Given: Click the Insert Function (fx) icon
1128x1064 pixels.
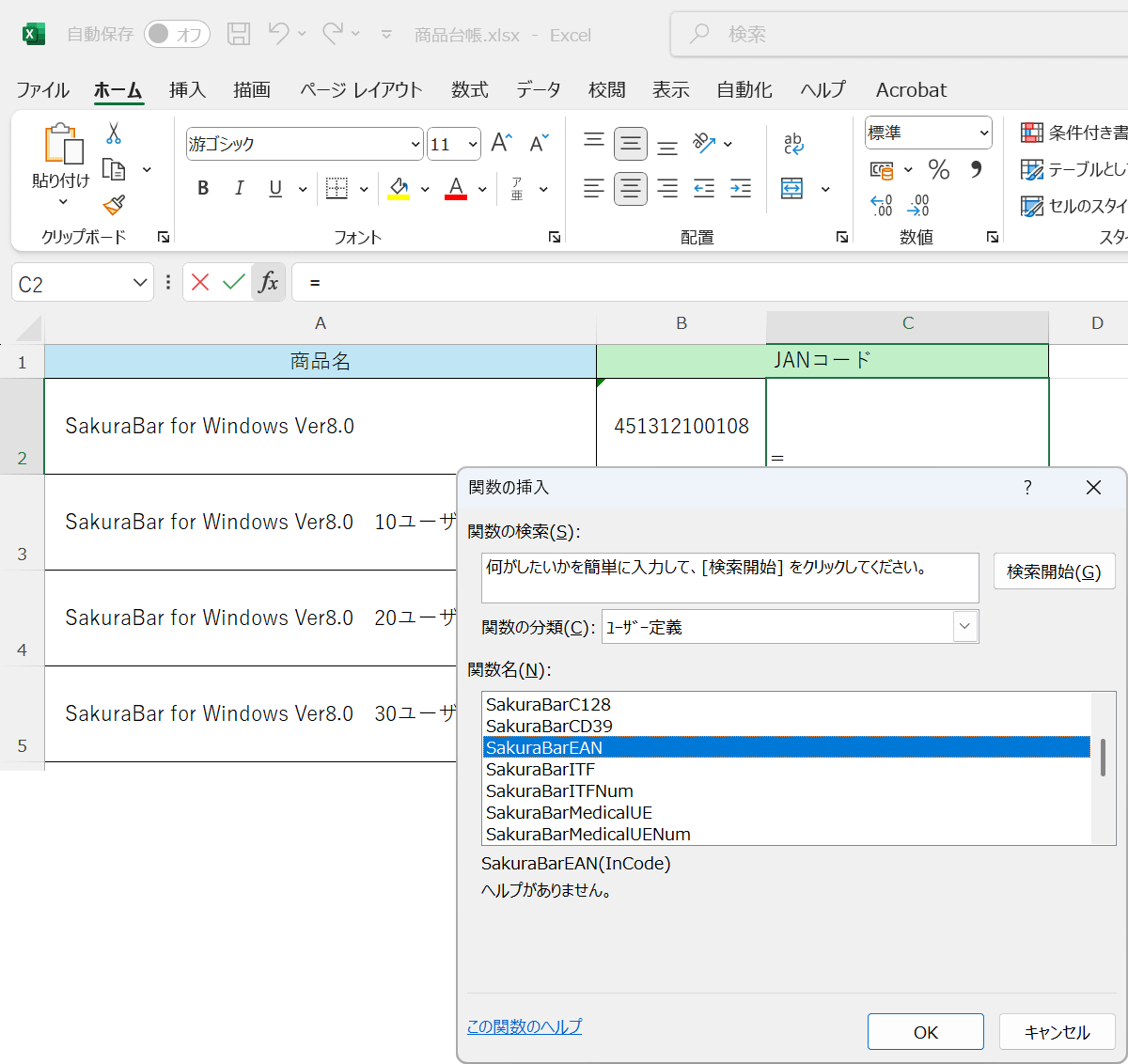Looking at the screenshot, I should pos(267,282).
